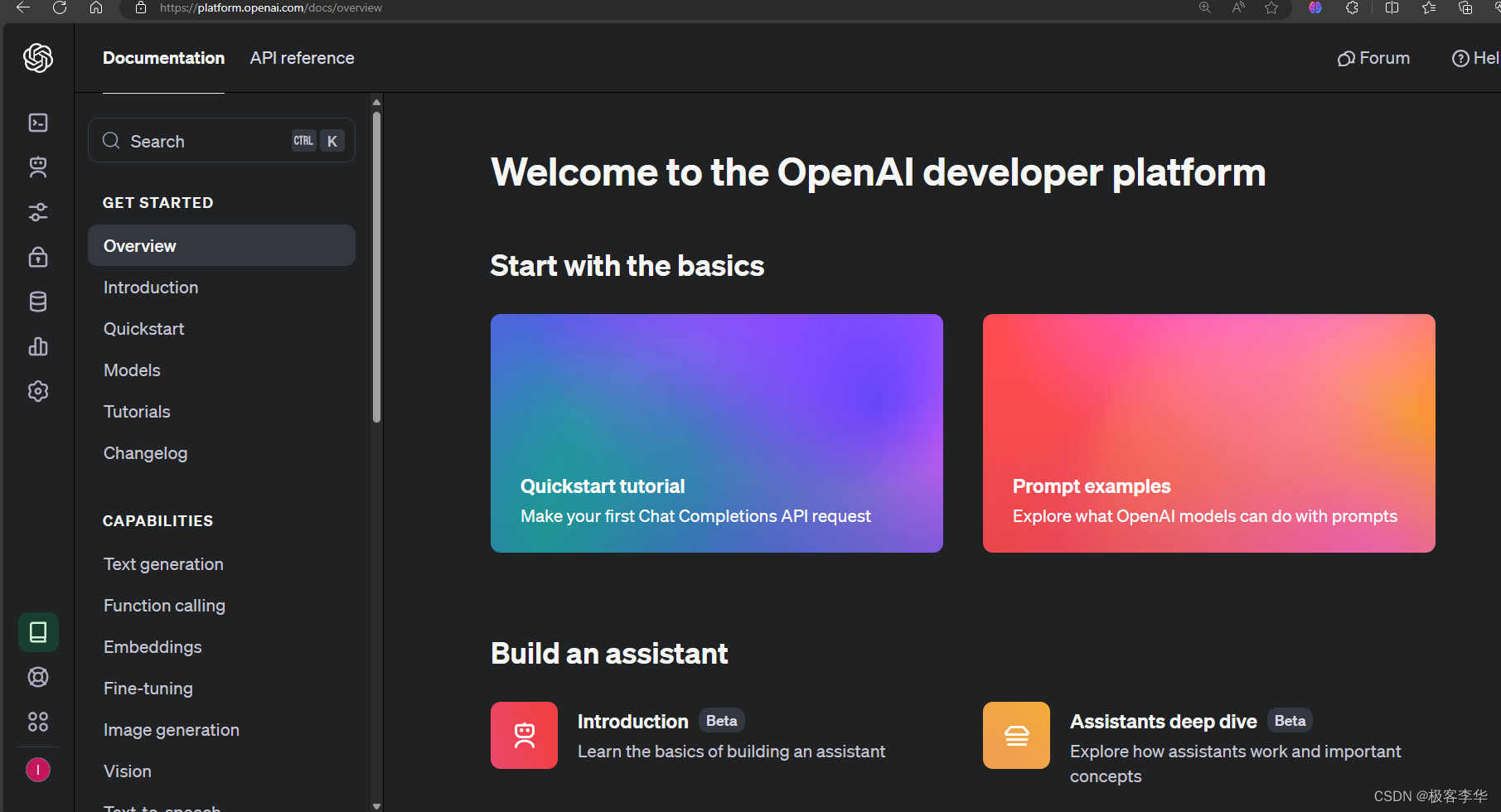Click the pink user avatar icon
1501x812 pixels.
[38, 770]
